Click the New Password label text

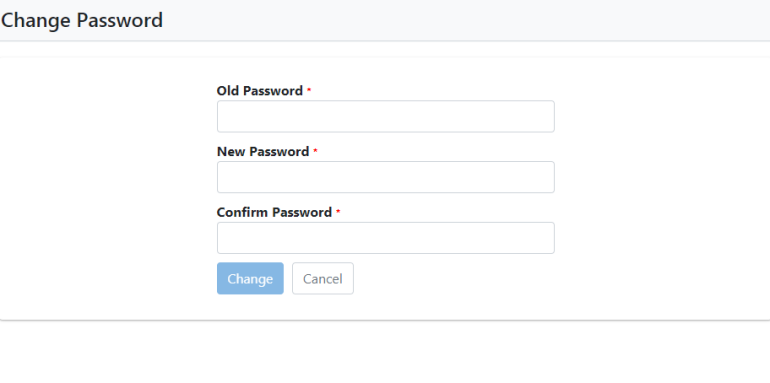click(x=263, y=152)
